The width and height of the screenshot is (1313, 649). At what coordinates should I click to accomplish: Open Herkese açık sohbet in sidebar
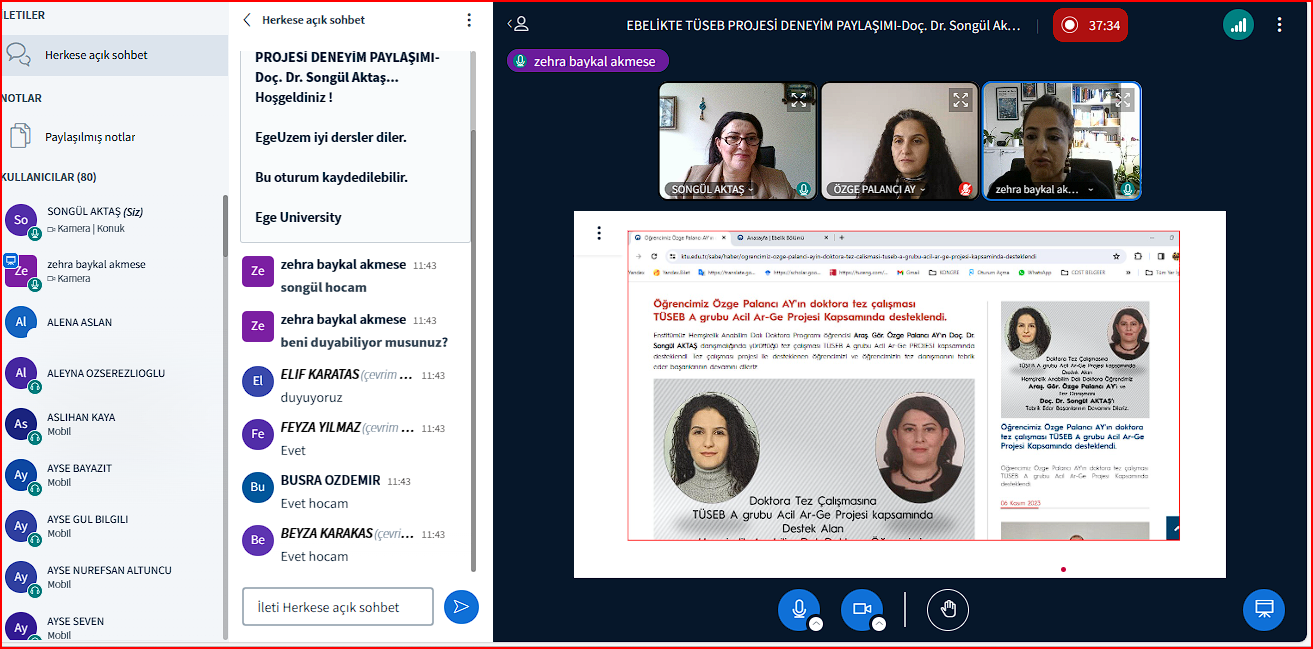114,55
